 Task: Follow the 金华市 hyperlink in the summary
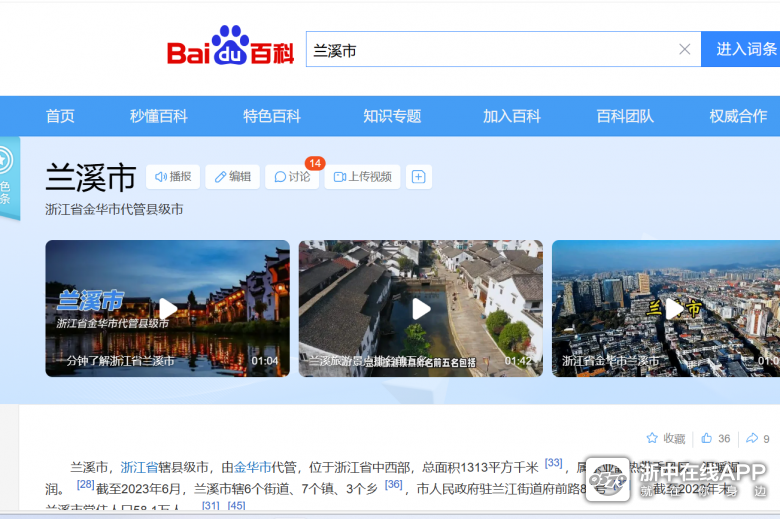click(x=252, y=467)
